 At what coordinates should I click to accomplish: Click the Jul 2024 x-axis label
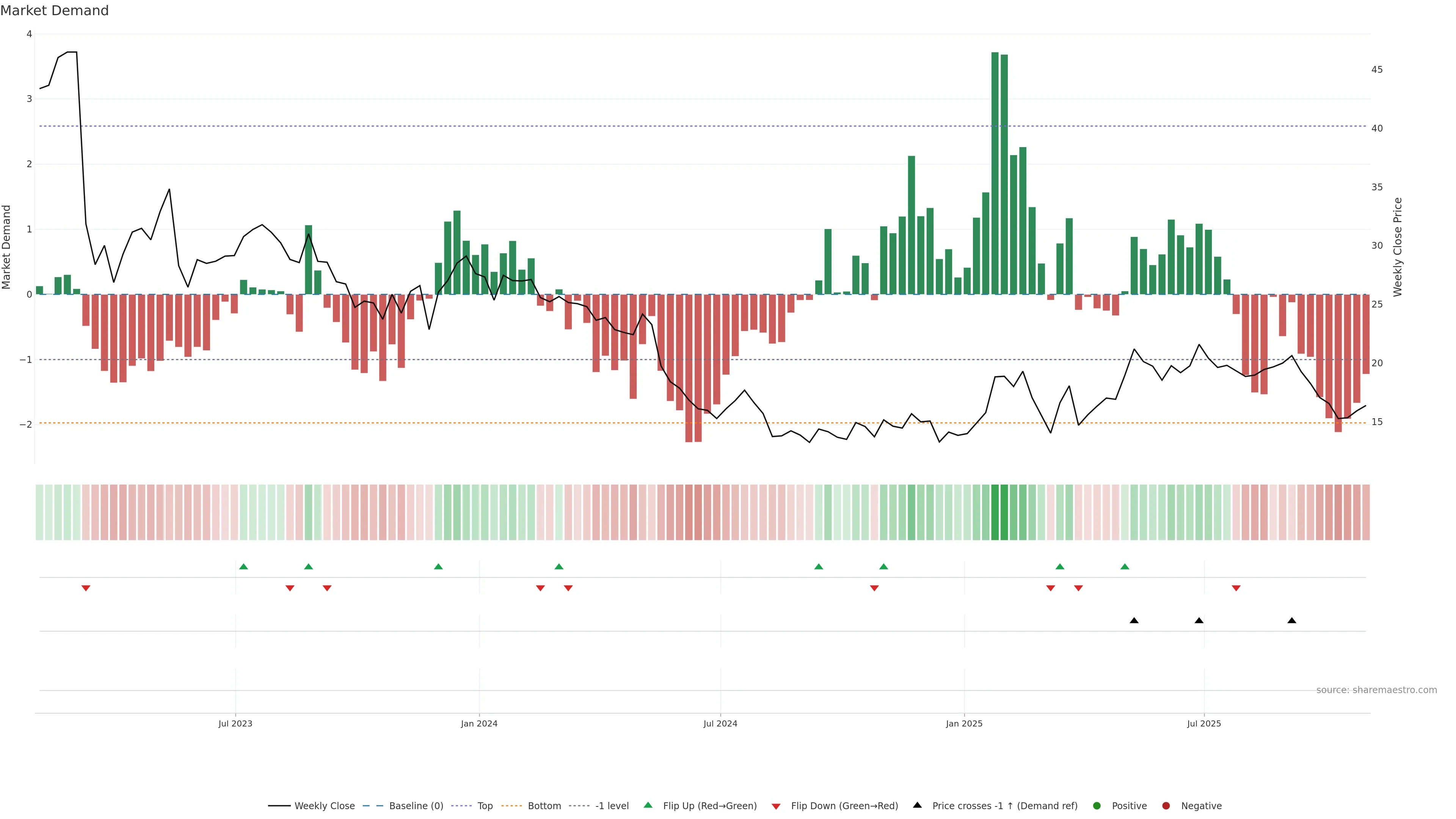pyautogui.click(x=720, y=723)
